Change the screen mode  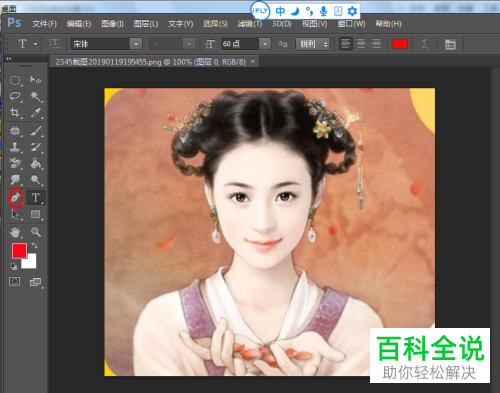(36, 282)
